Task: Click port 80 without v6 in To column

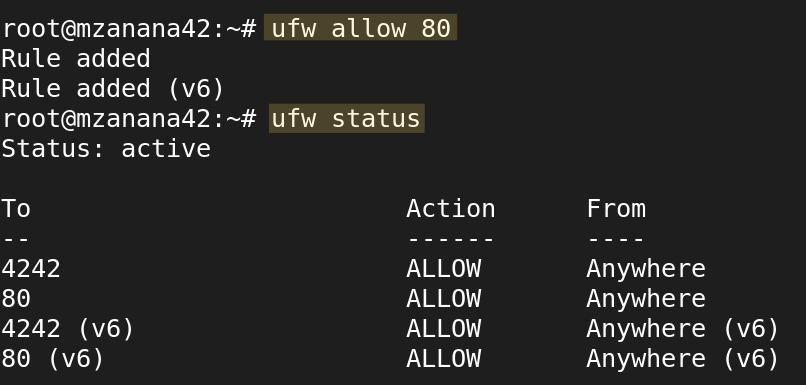Action: click(x=16, y=299)
